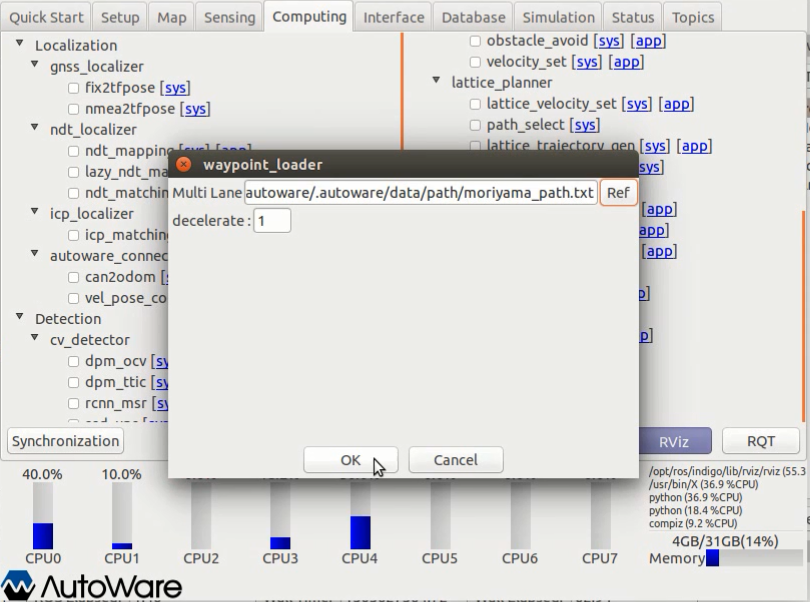Collapse the Detection tree node

pos(20,316)
